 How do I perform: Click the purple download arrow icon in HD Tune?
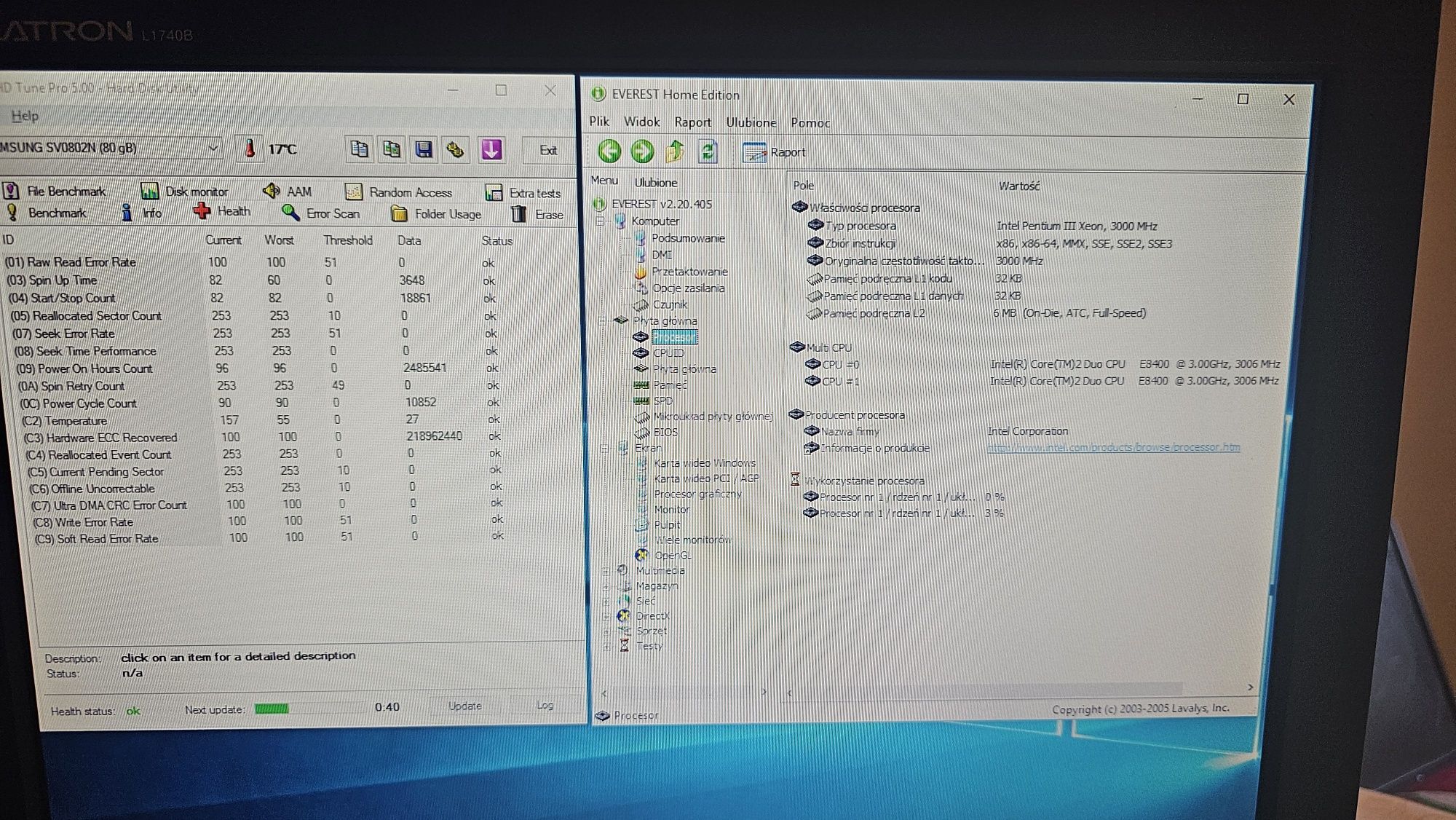pyautogui.click(x=491, y=150)
